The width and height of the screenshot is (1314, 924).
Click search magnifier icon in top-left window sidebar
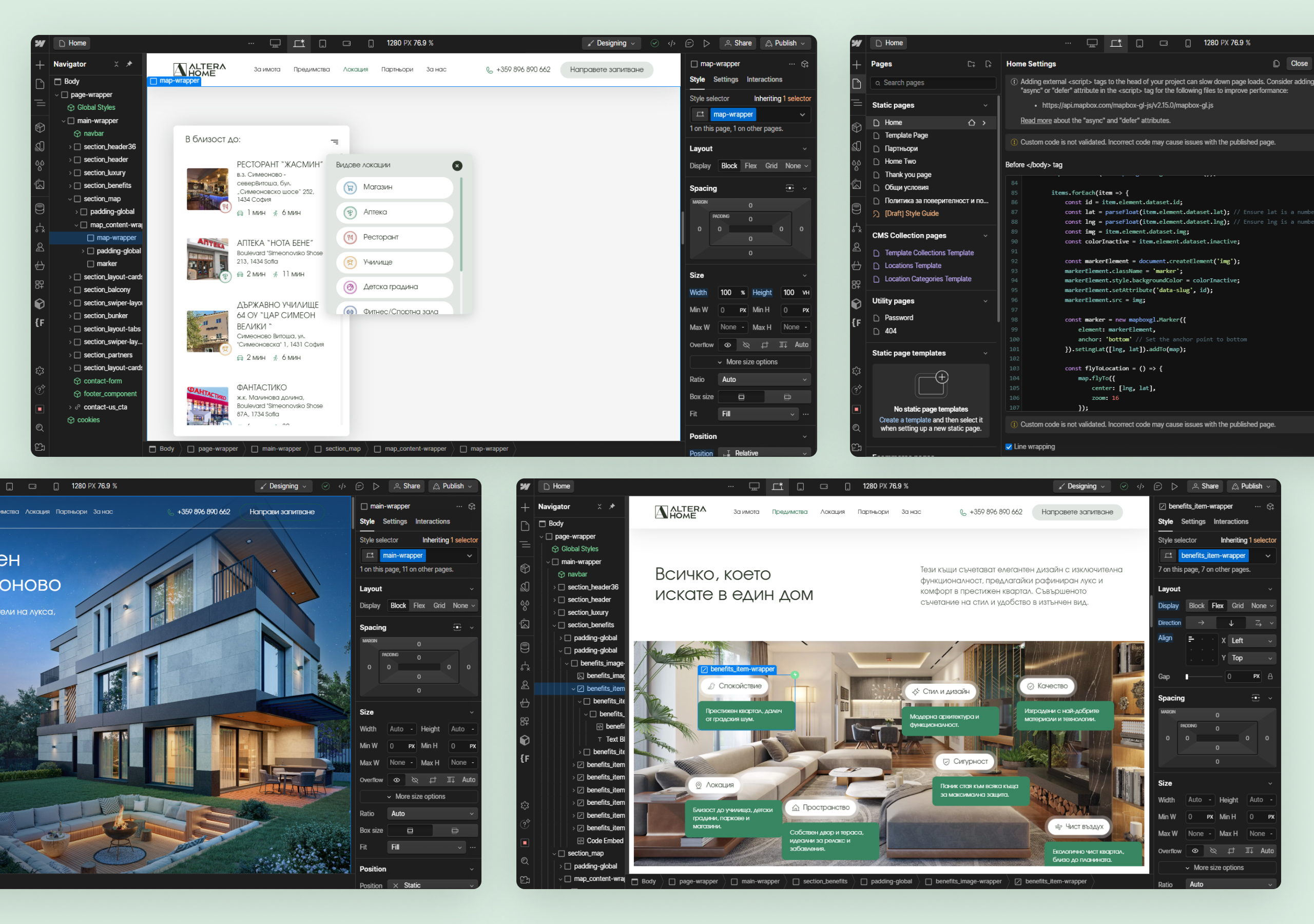40,428
